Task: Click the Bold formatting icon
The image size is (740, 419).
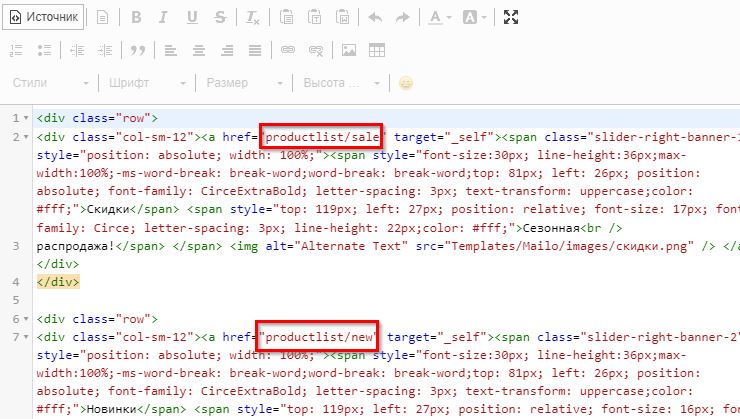Action: [137, 17]
